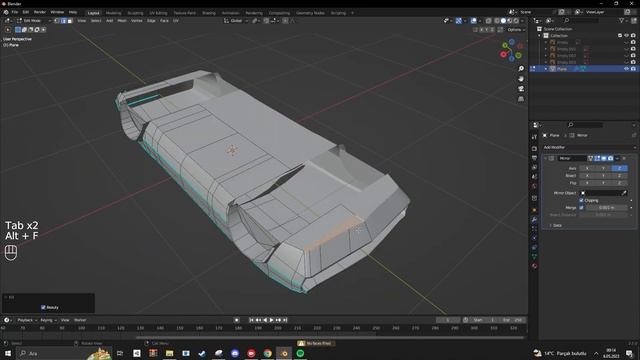This screenshot has width=640, height=360.
Task: Pick mirror object with eyedropper
Action: coord(624,193)
